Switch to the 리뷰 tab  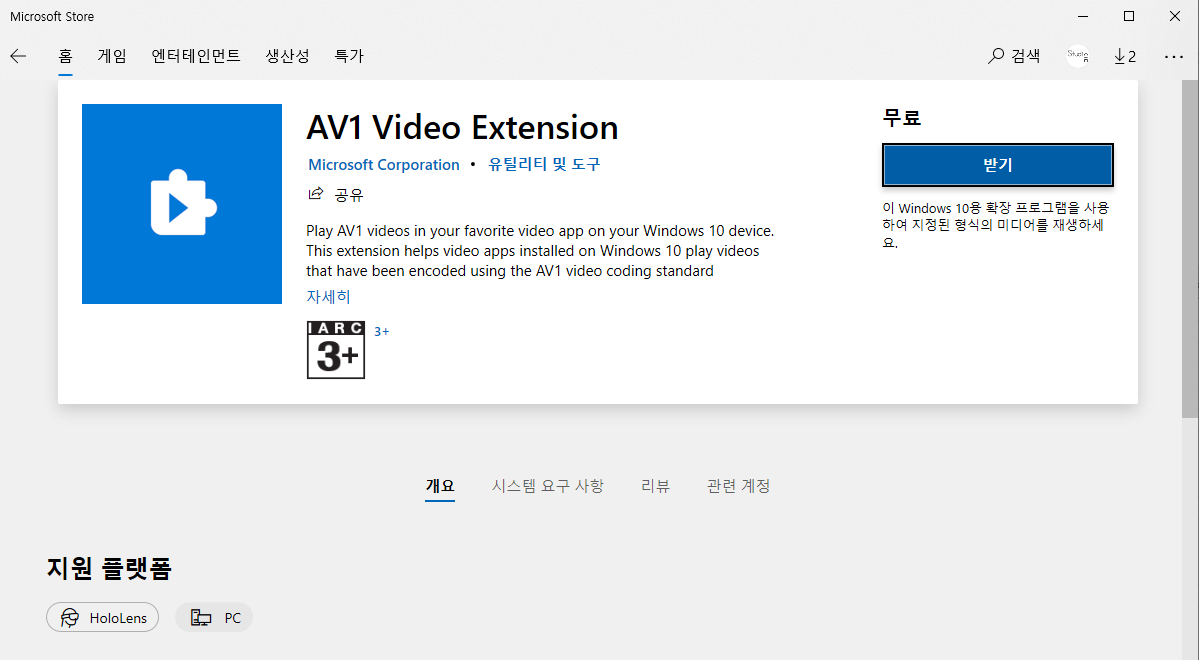pos(655,486)
